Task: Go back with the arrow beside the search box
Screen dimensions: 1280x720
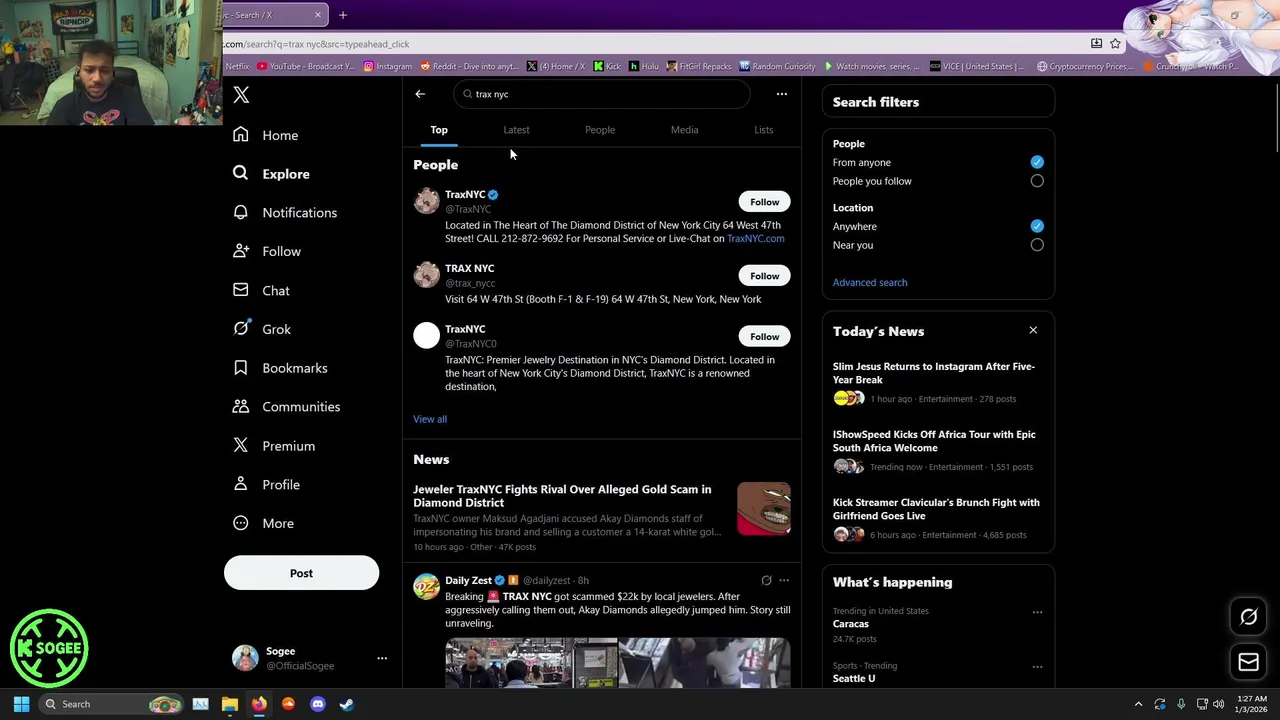Action: (420, 94)
